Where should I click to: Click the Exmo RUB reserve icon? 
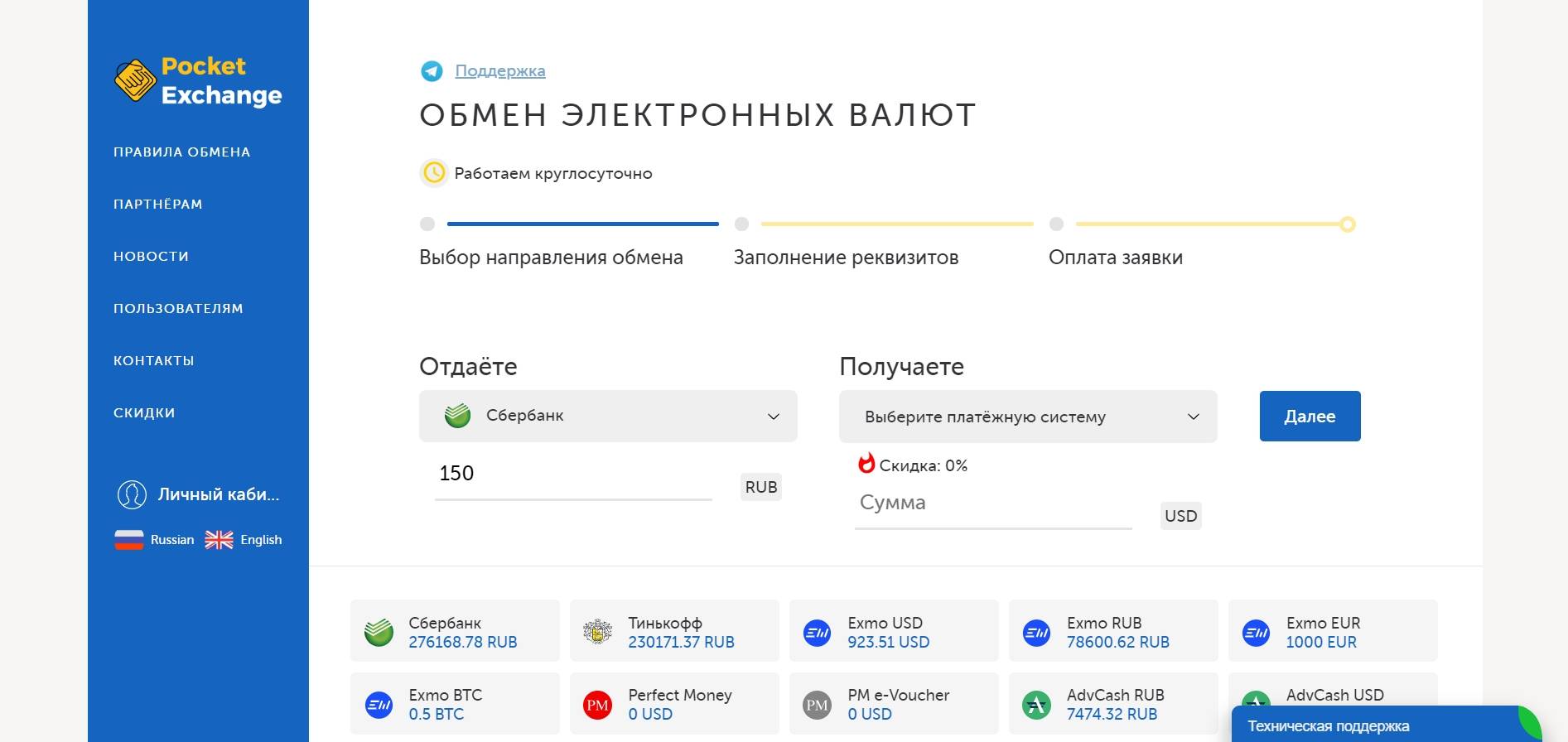click(x=1037, y=633)
